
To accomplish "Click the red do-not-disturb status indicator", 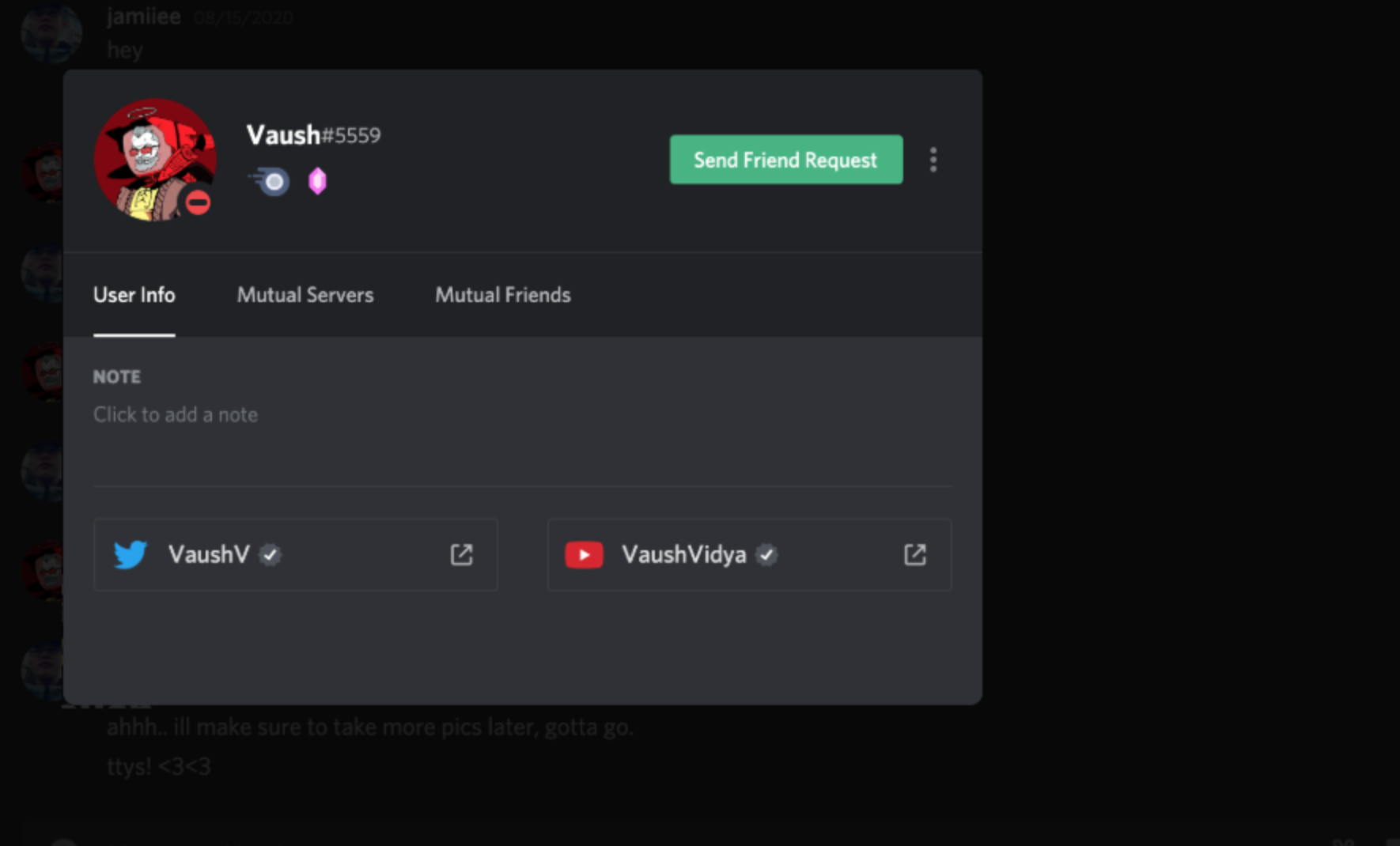I will (x=198, y=203).
